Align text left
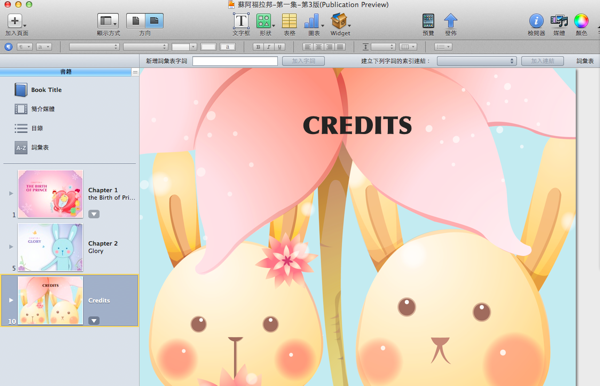Image resolution: width=600 pixels, height=386 pixels. coord(308,47)
